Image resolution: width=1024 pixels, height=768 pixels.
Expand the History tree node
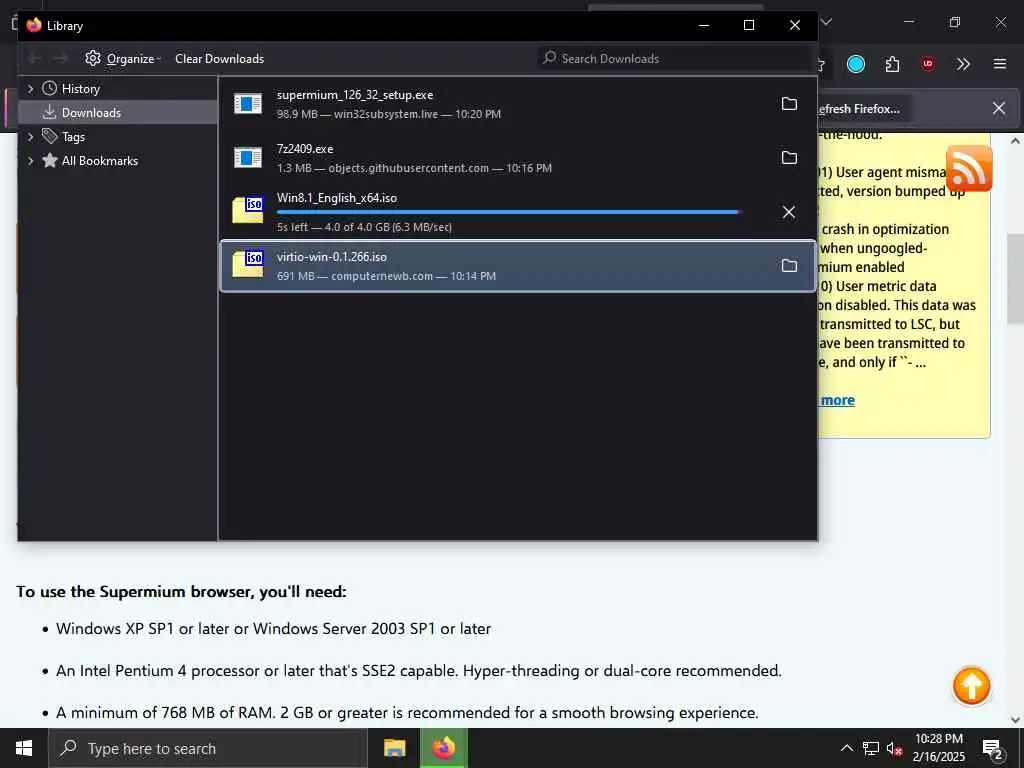(30, 89)
